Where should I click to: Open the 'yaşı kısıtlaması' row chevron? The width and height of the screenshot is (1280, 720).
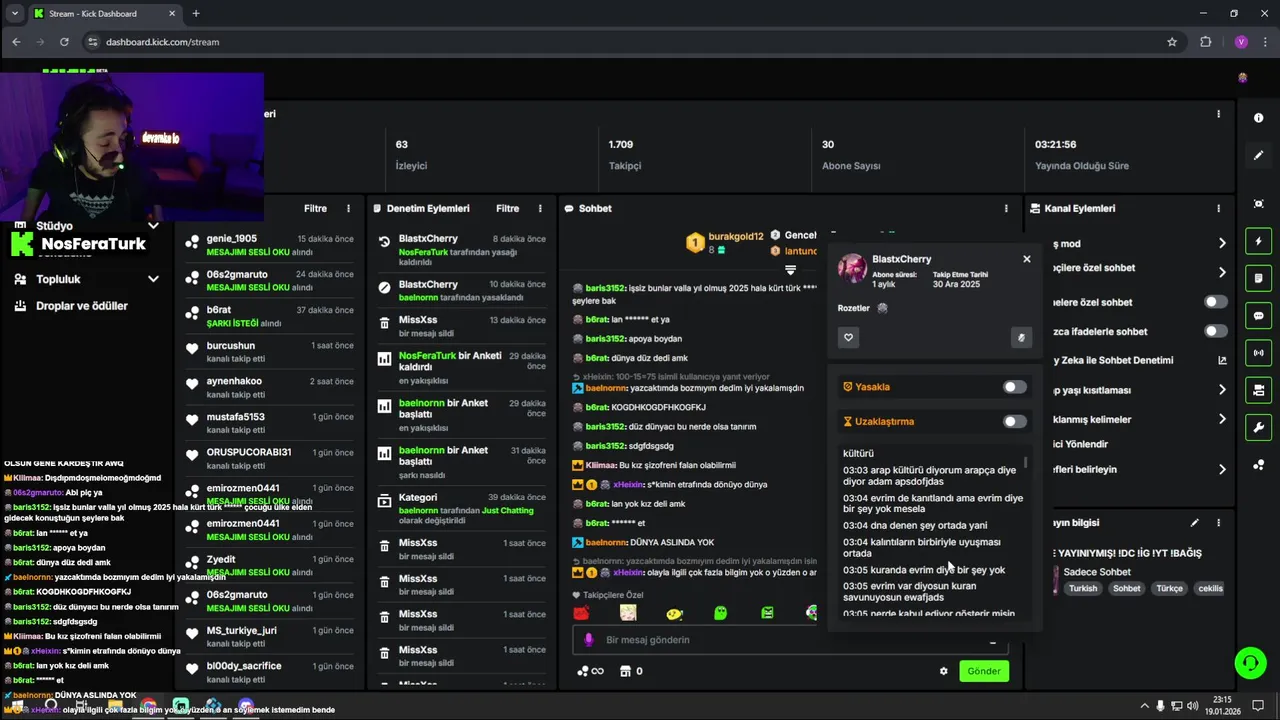tap(1222, 390)
